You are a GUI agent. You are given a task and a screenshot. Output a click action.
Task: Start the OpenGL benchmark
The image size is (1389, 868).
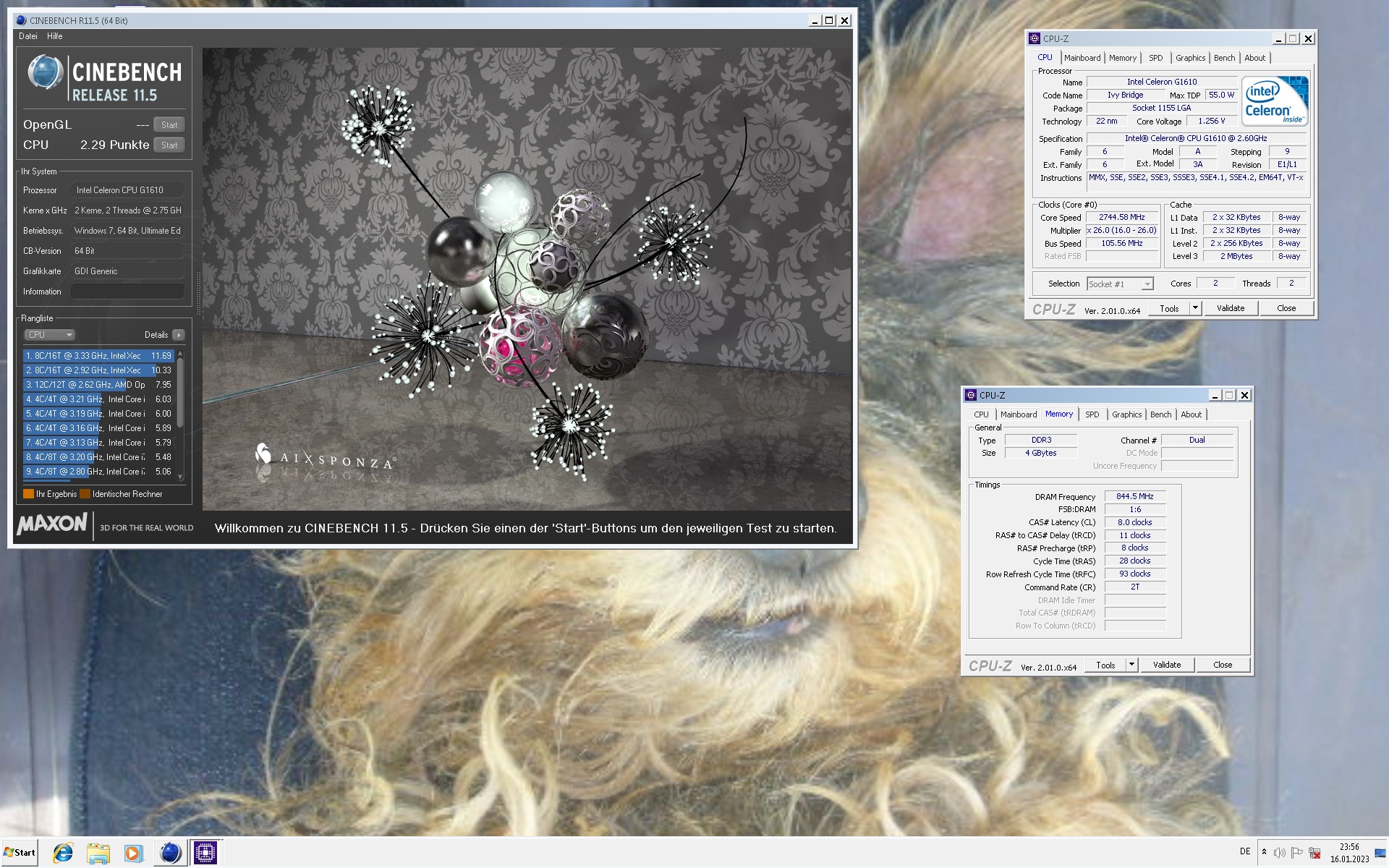(169, 124)
